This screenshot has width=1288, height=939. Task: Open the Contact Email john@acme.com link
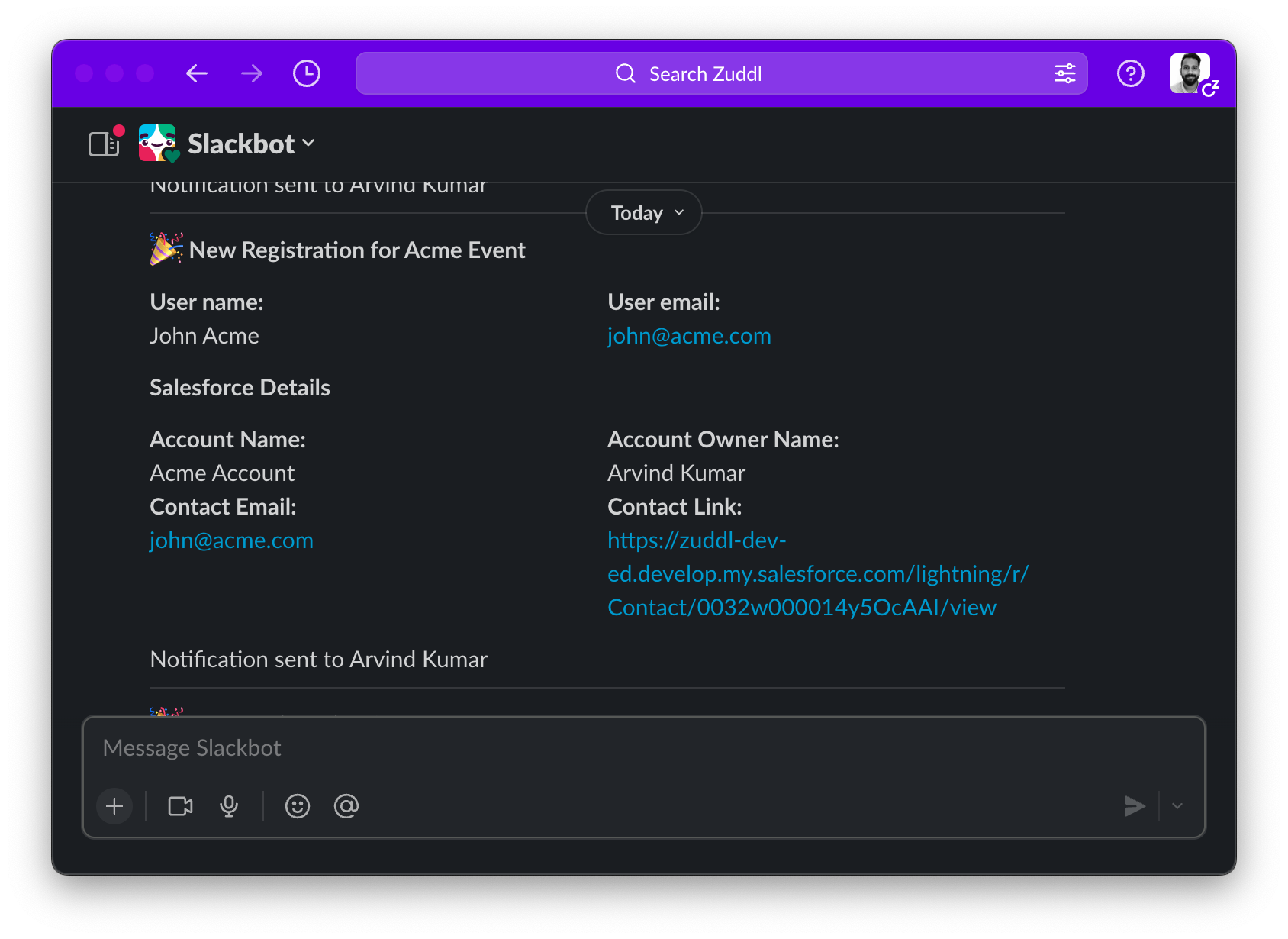point(231,540)
